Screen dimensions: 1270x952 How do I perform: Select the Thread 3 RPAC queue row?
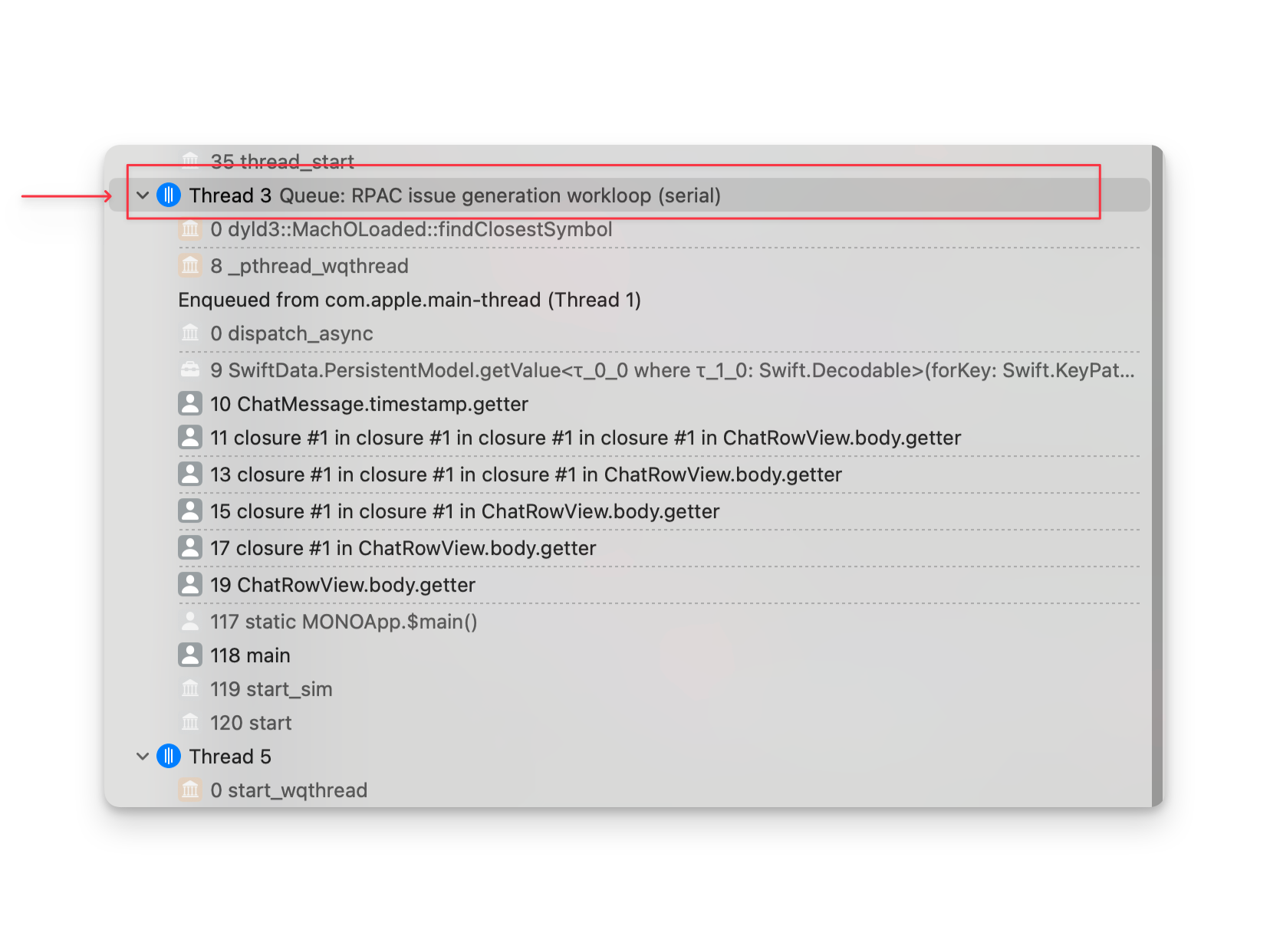point(498,195)
